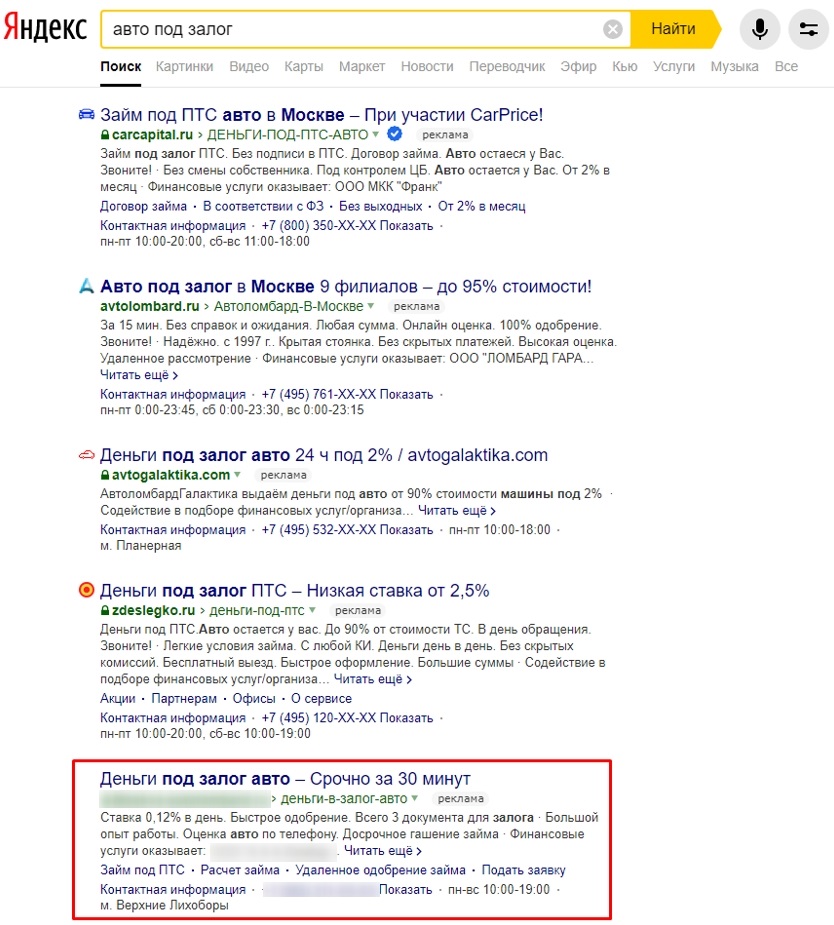The image size is (834, 925).
Task: Expand the avtogalaktika.com URL dropdown arrow
Action: coord(237,475)
